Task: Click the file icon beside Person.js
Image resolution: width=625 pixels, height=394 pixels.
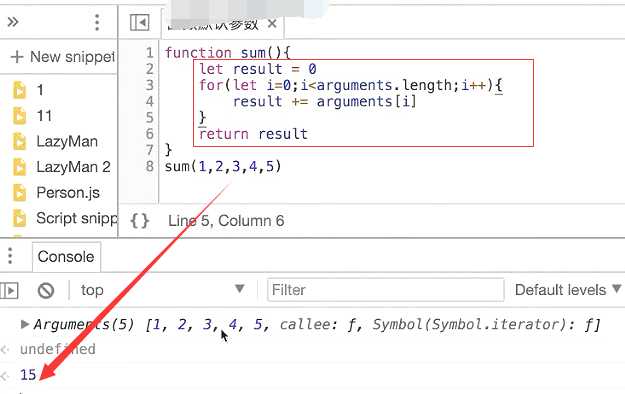Action: point(19,193)
